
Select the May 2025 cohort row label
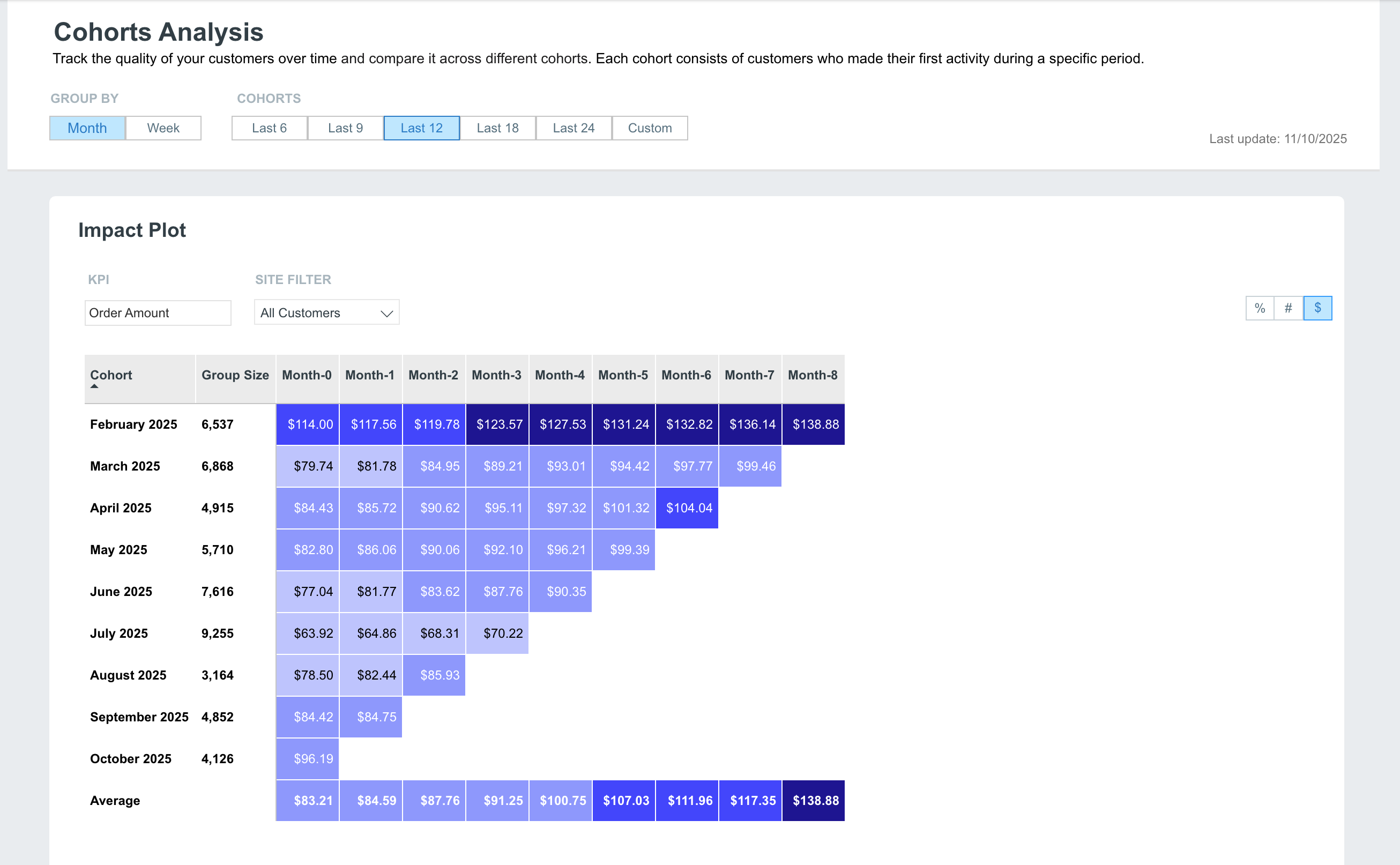[x=118, y=550]
